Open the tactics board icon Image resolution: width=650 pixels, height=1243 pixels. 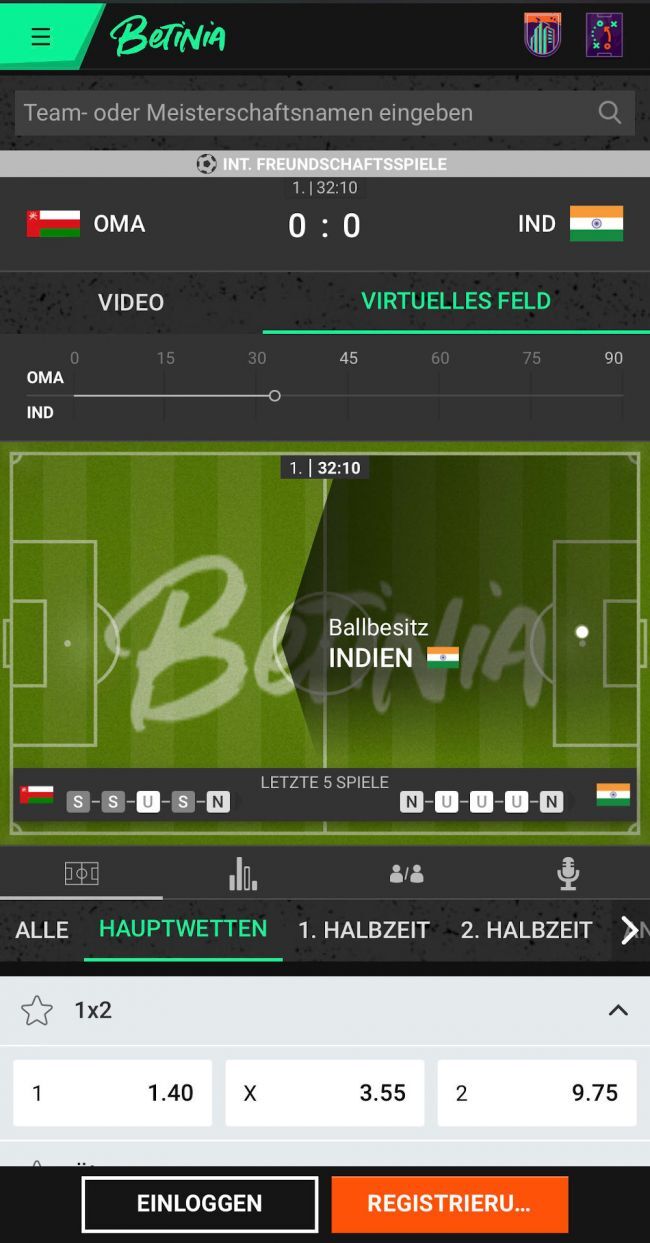604,35
